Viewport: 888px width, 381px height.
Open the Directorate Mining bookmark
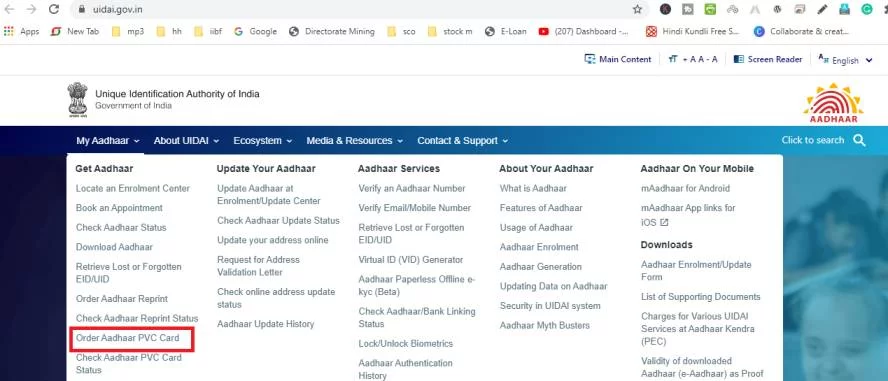click(331, 32)
